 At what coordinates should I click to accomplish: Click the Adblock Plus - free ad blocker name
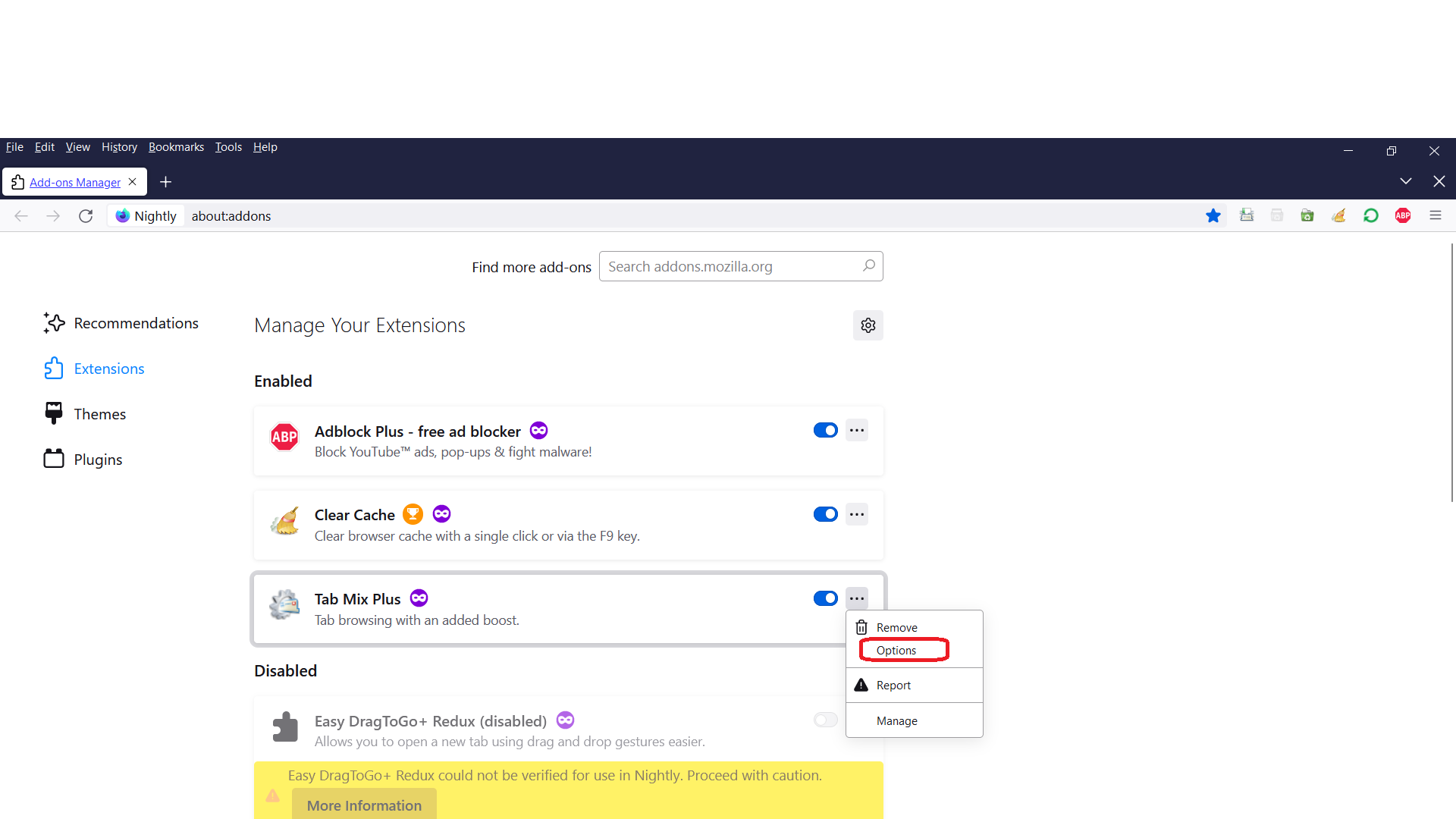tap(418, 431)
